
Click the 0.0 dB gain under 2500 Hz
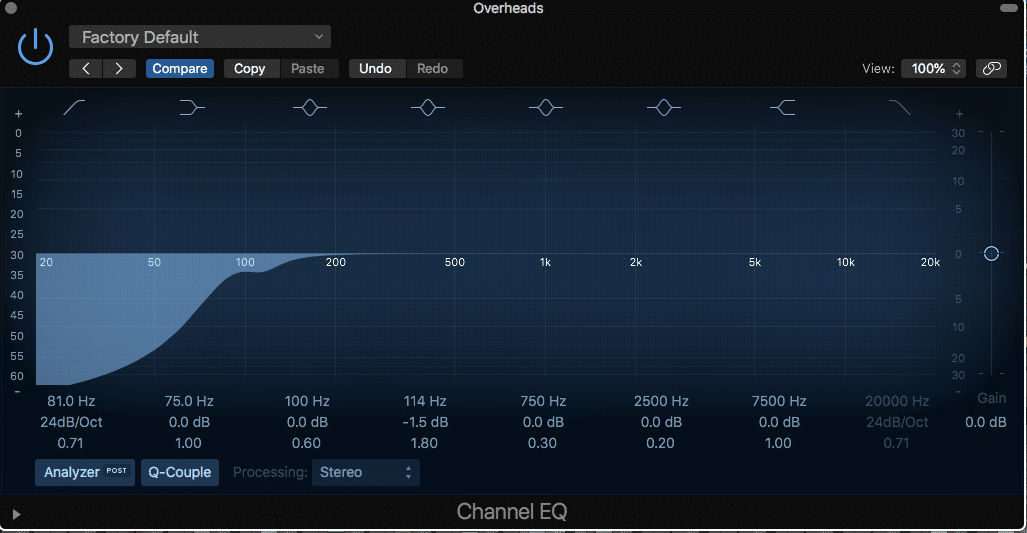[x=661, y=422]
